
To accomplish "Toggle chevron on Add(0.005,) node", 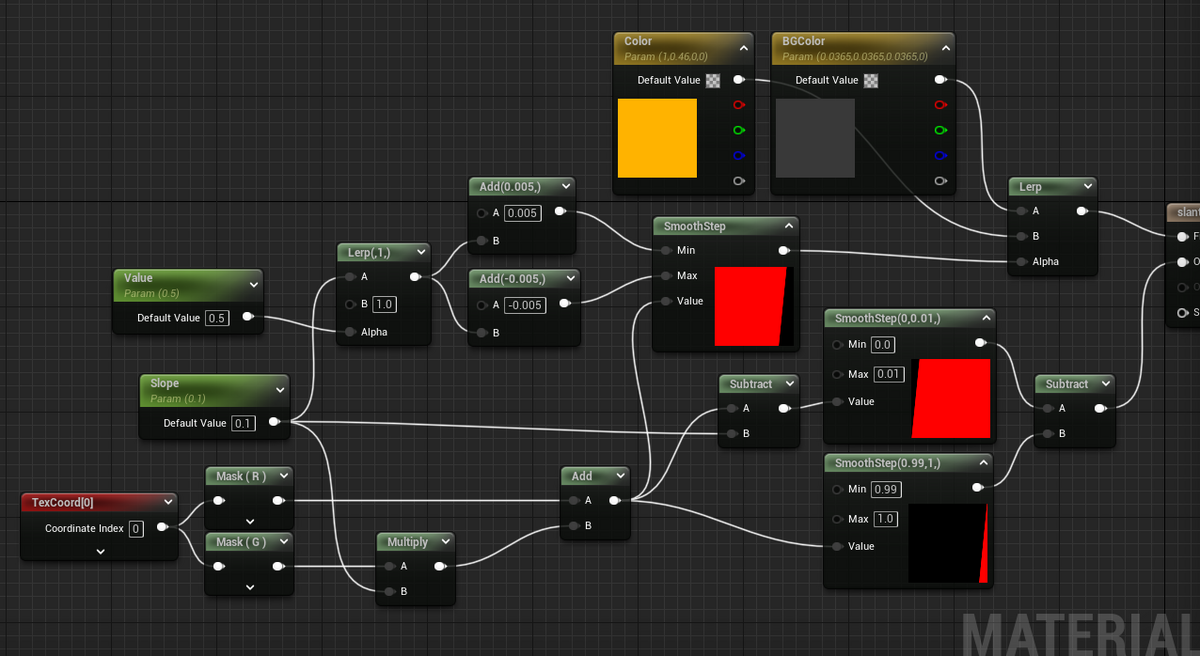I will 566,185.
